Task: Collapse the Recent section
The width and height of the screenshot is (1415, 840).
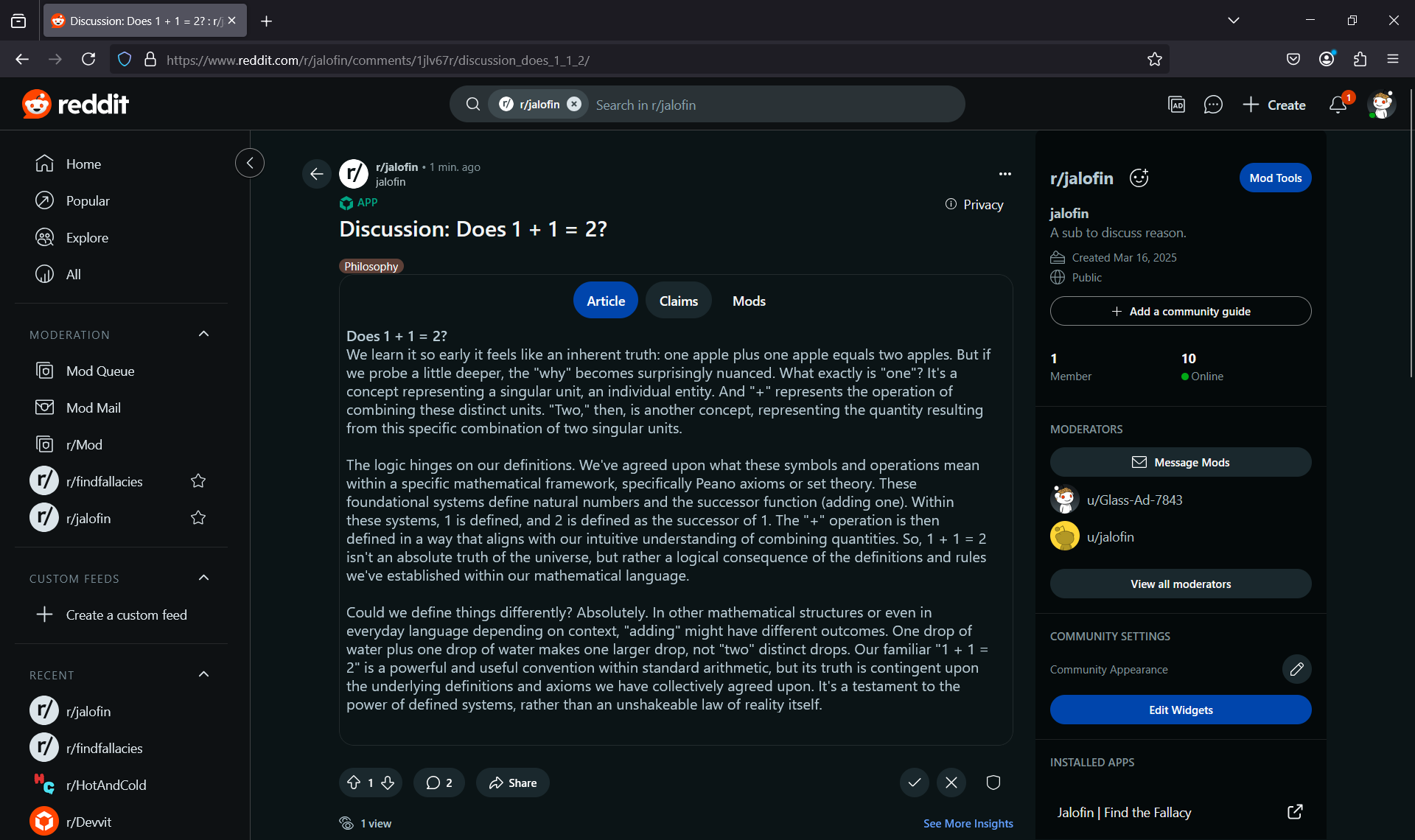Action: point(204,675)
